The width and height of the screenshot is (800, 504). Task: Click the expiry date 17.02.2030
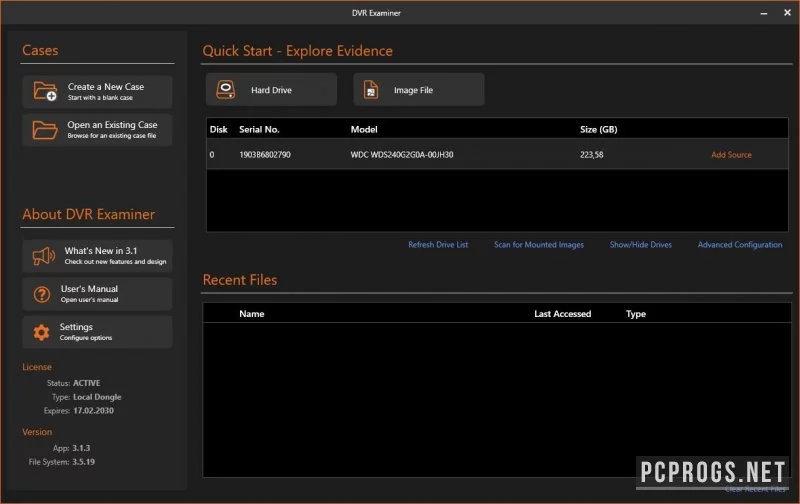(x=93, y=411)
